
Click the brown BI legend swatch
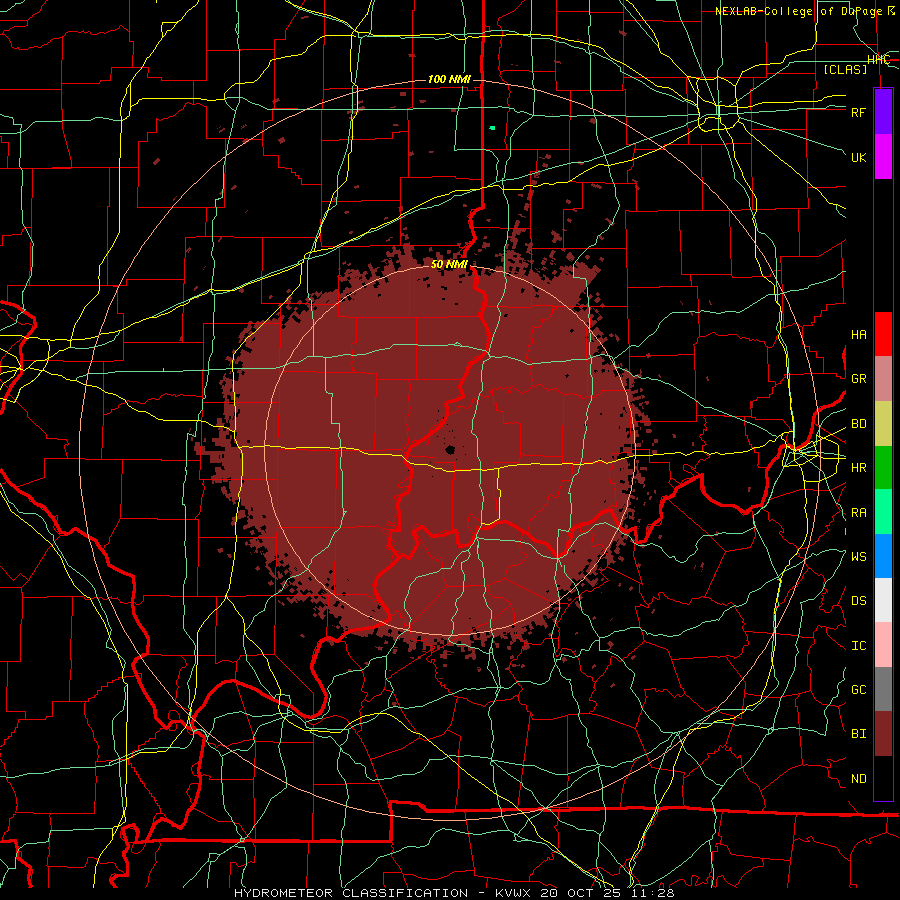pyautogui.click(x=883, y=734)
